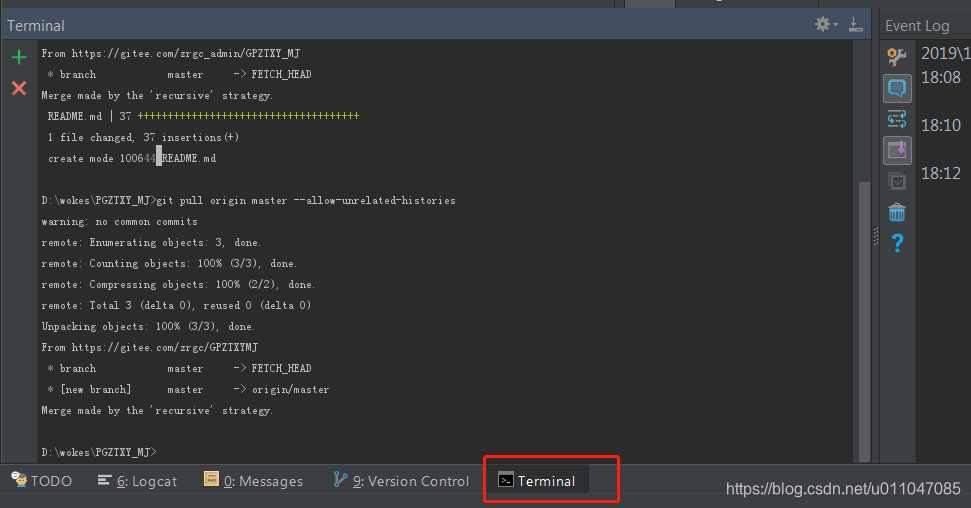
Task: Click 'remote: Total 3 (delta 0)' line
Action: [x=176, y=305]
